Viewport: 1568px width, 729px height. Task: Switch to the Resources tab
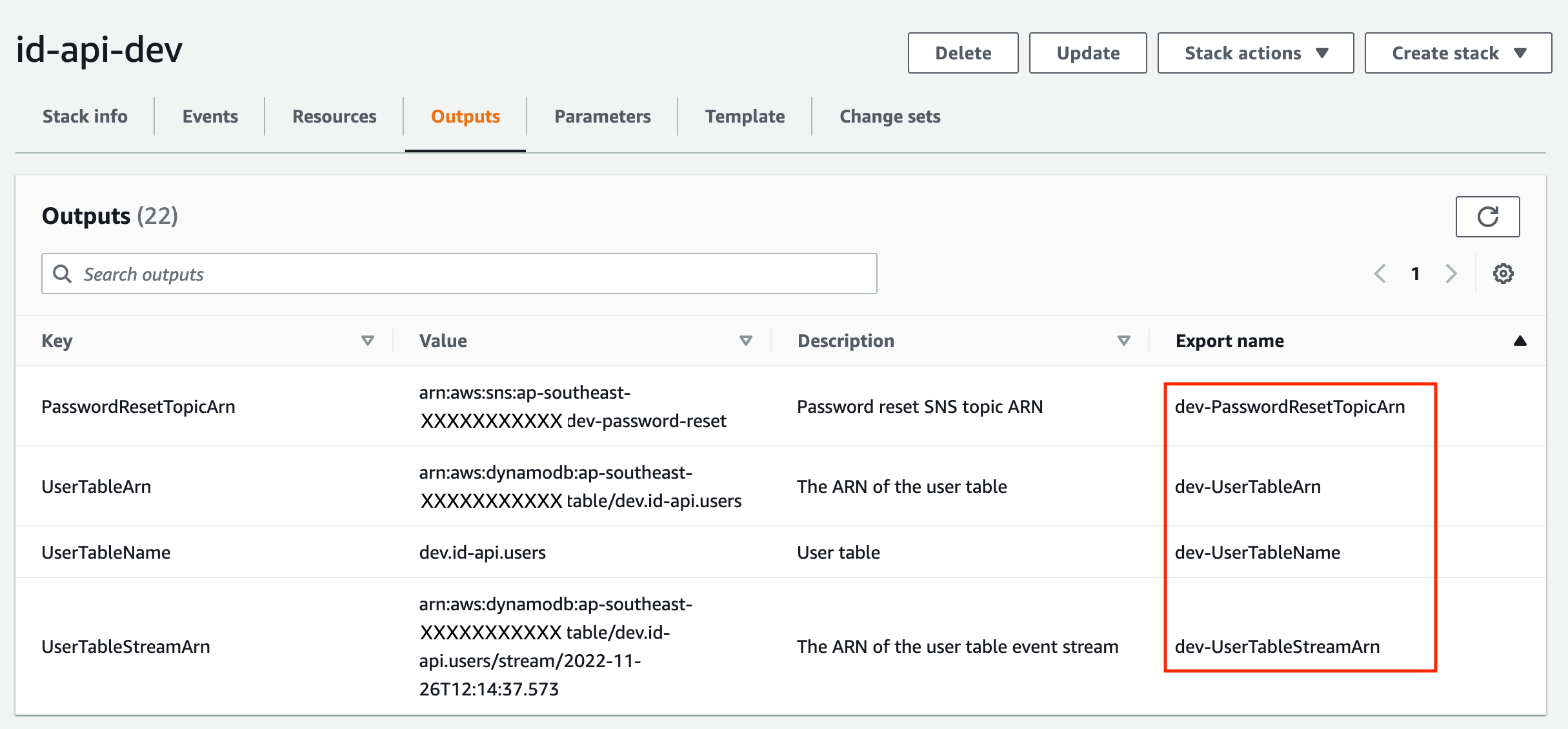334,116
